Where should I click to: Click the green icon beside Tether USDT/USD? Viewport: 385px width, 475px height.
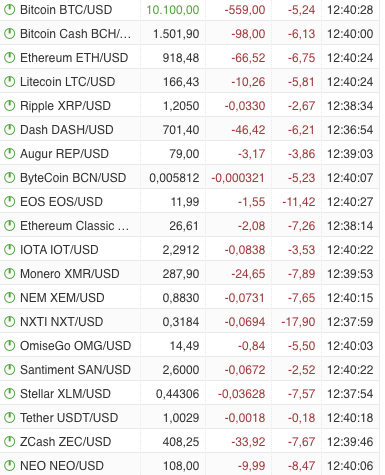click(x=9, y=417)
